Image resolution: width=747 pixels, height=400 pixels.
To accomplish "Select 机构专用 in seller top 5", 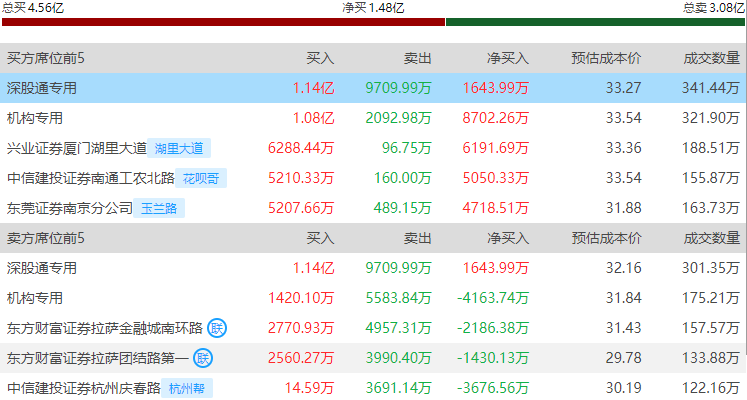I will tap(35, 298).
